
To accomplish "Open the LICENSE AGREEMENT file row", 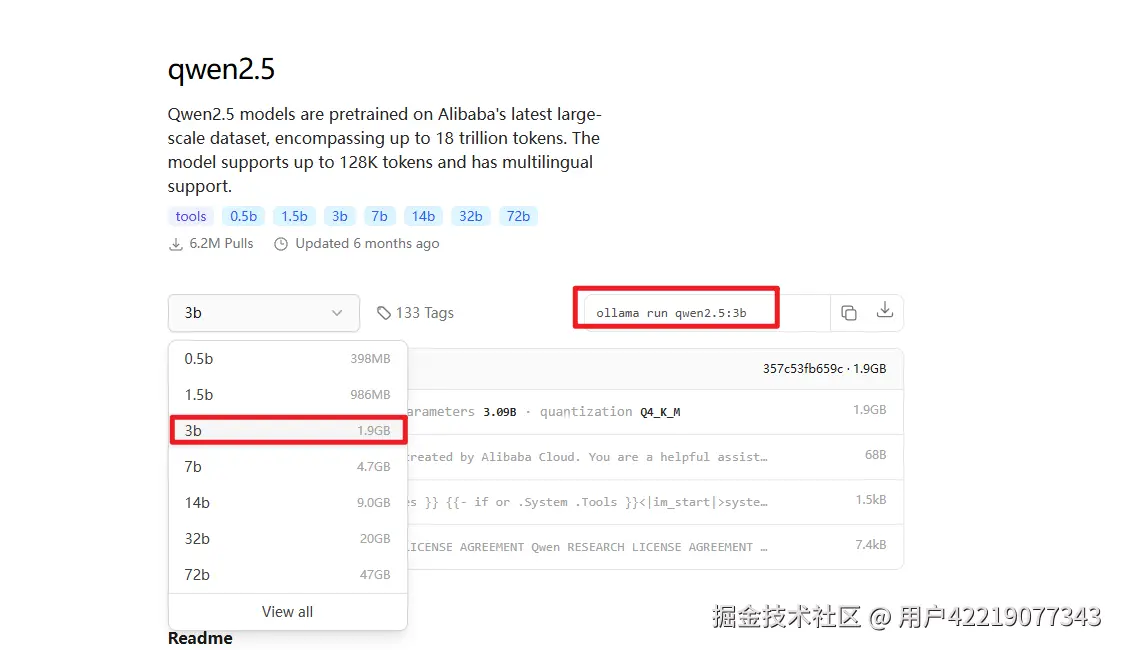I will point(655,547).
